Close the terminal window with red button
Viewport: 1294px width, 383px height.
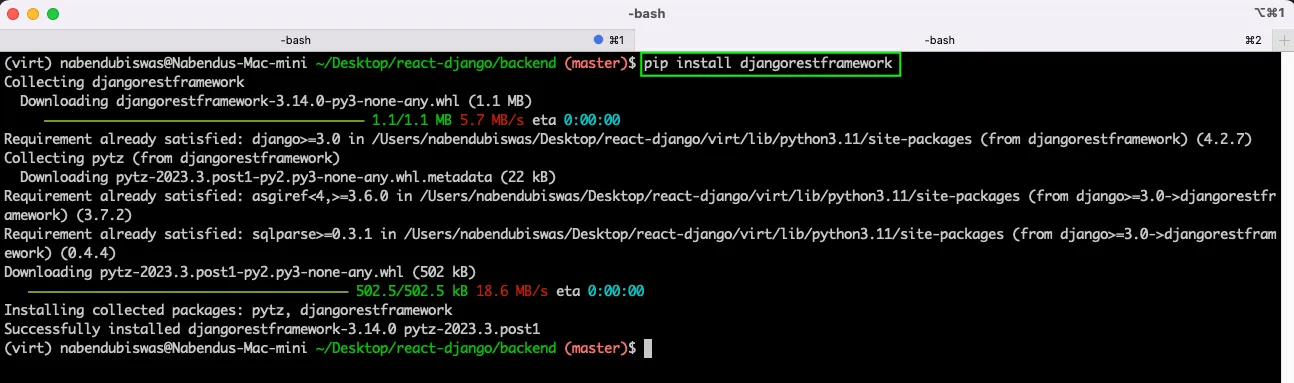coord(13,15)
